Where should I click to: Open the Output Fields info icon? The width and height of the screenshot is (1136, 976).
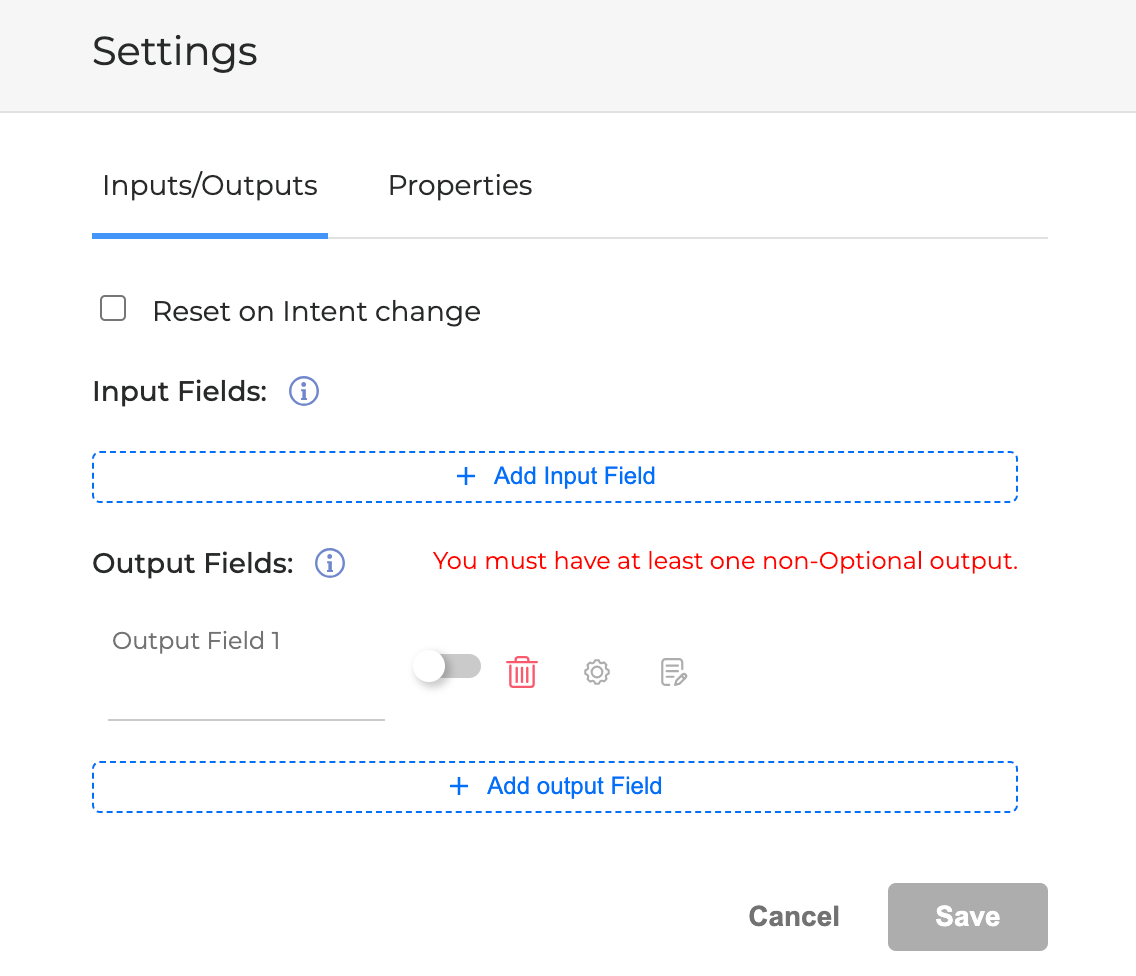[330, 563]
